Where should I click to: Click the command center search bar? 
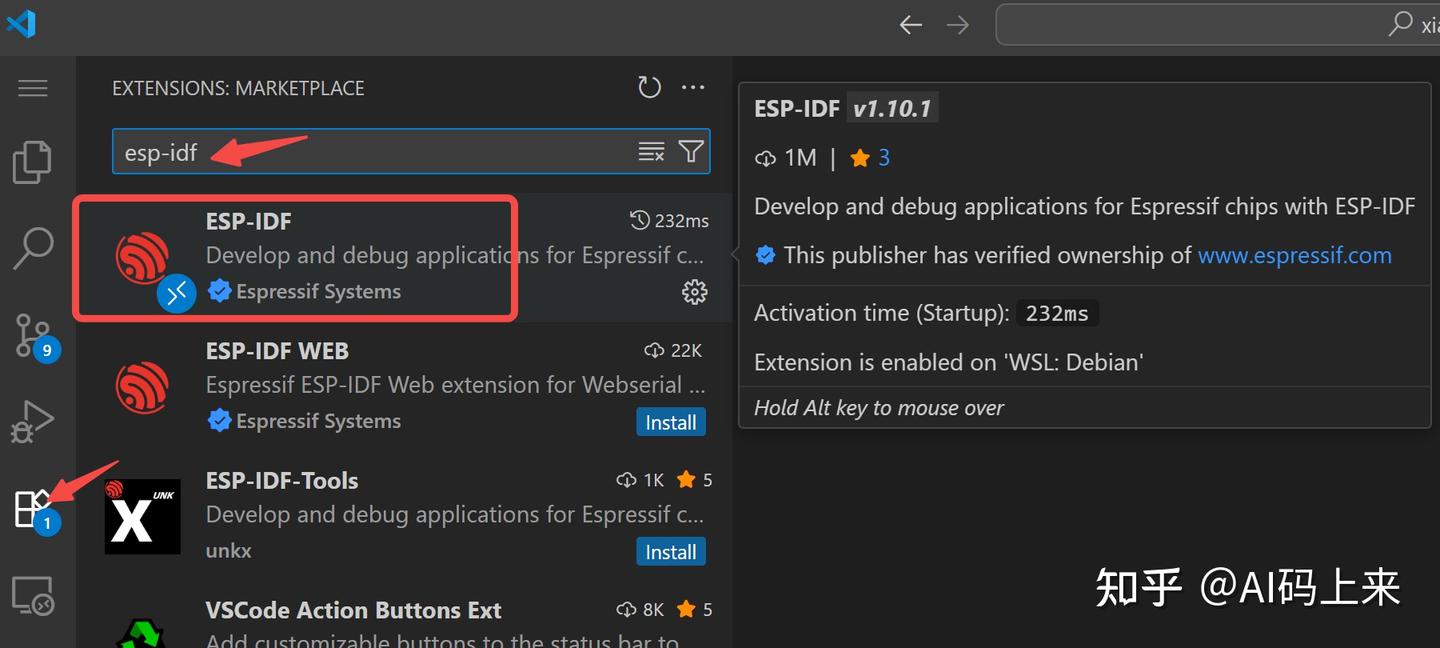point(1200,25)
